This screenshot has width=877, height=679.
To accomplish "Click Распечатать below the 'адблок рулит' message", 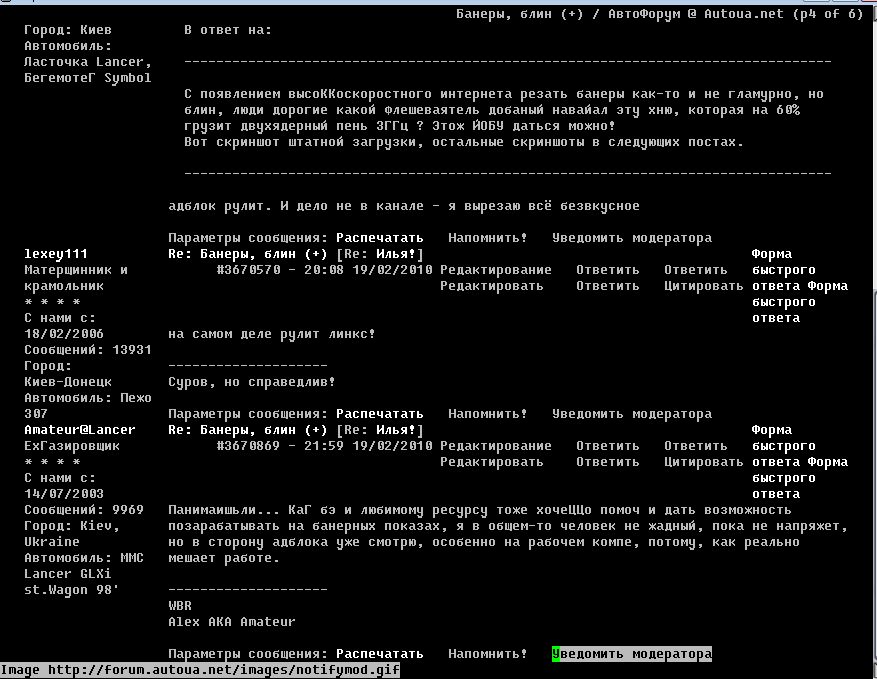I will coord(379,238).
